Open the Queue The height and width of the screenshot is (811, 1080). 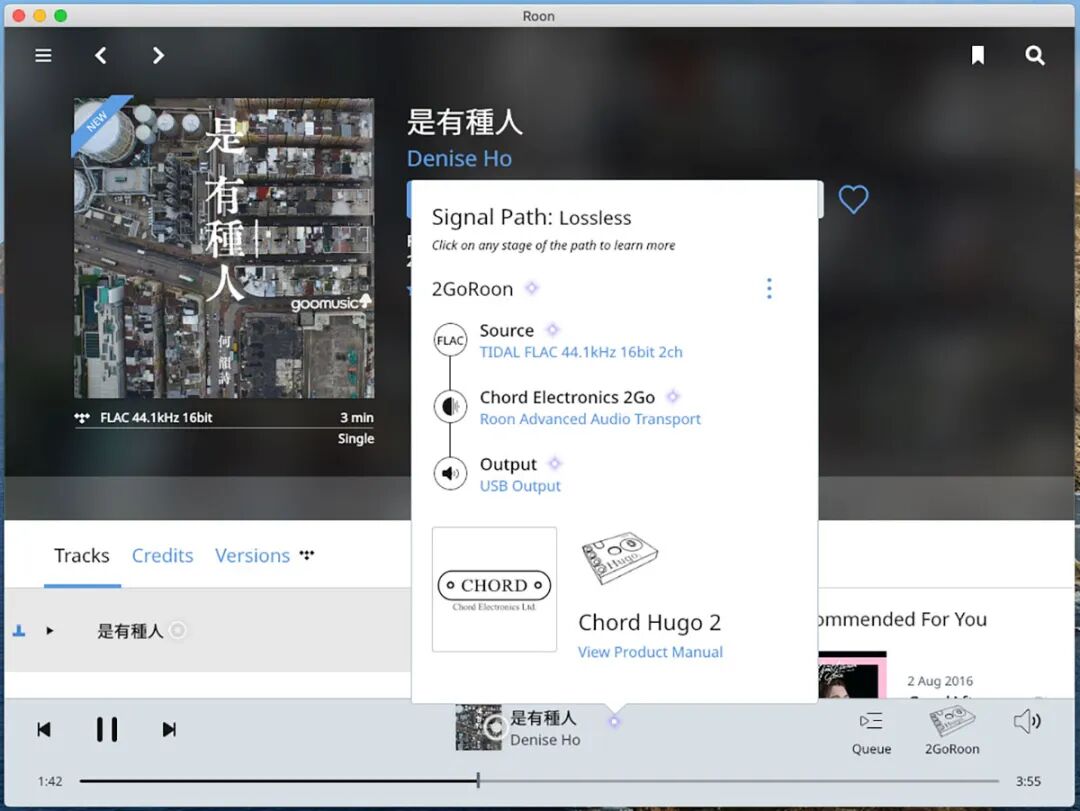pyautogui.click(x=871, y=733)
